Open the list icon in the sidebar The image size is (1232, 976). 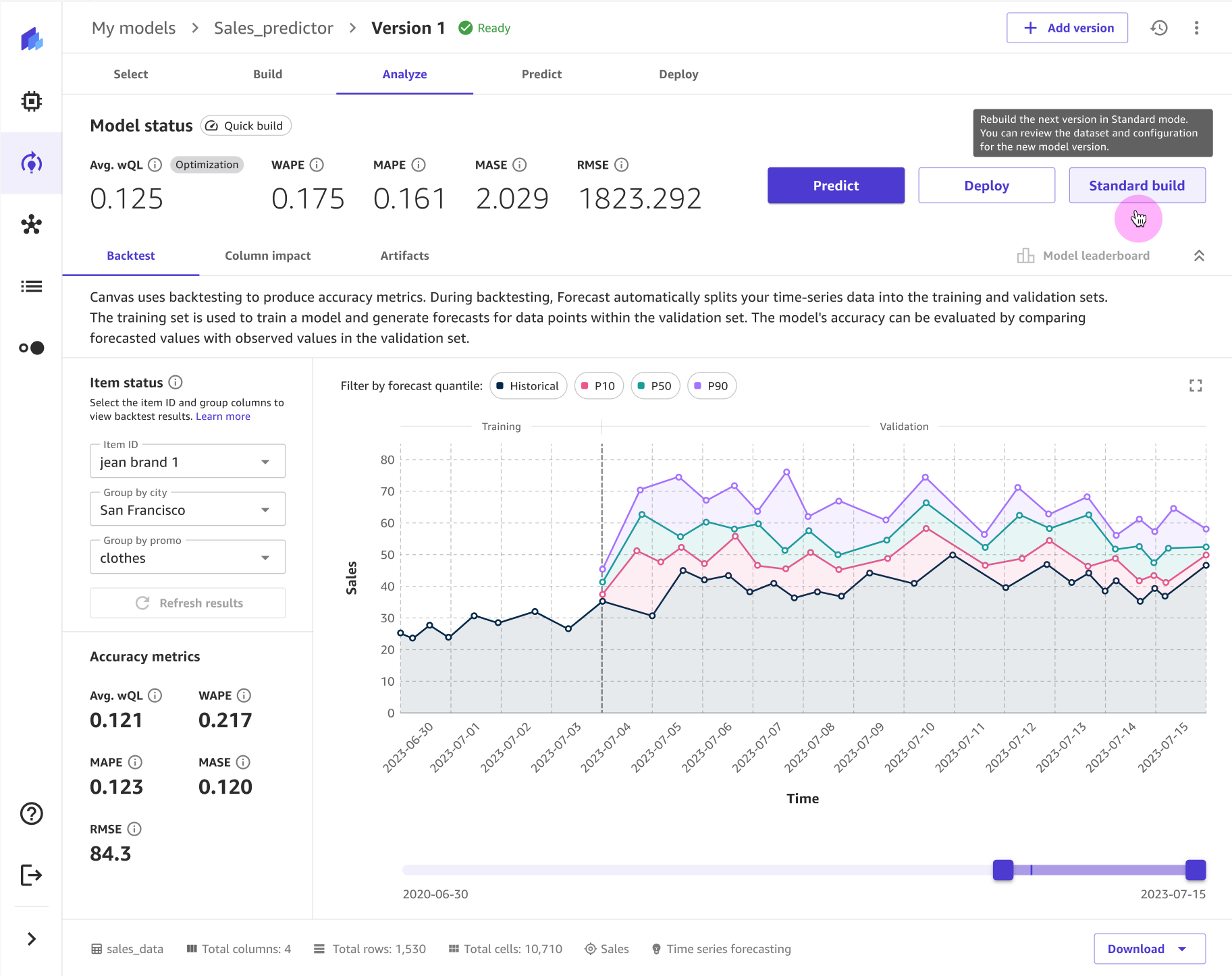tap(31, 286)
